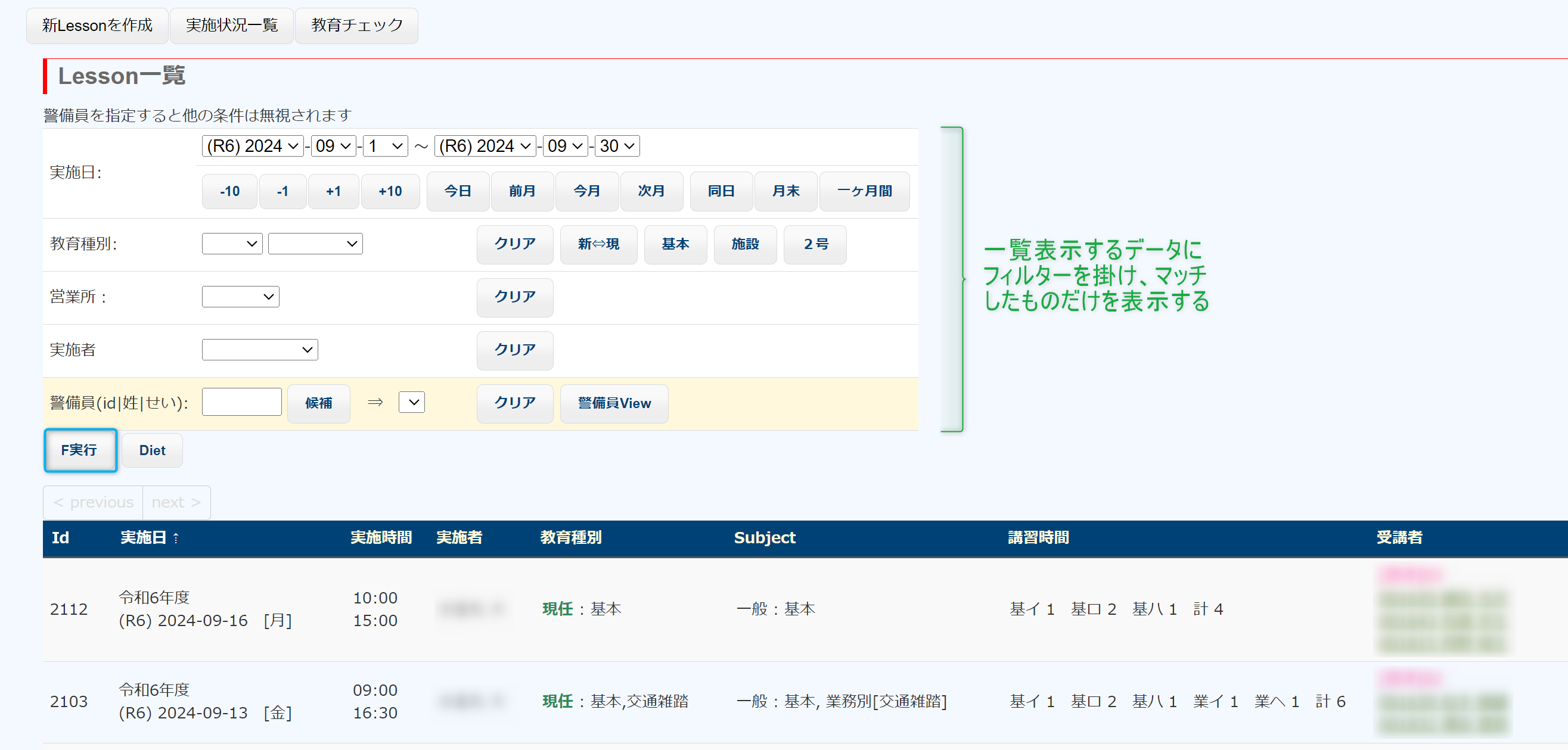Click the F実行 filter execute button
Screen dimensions: 1568x750
[79, 450]
